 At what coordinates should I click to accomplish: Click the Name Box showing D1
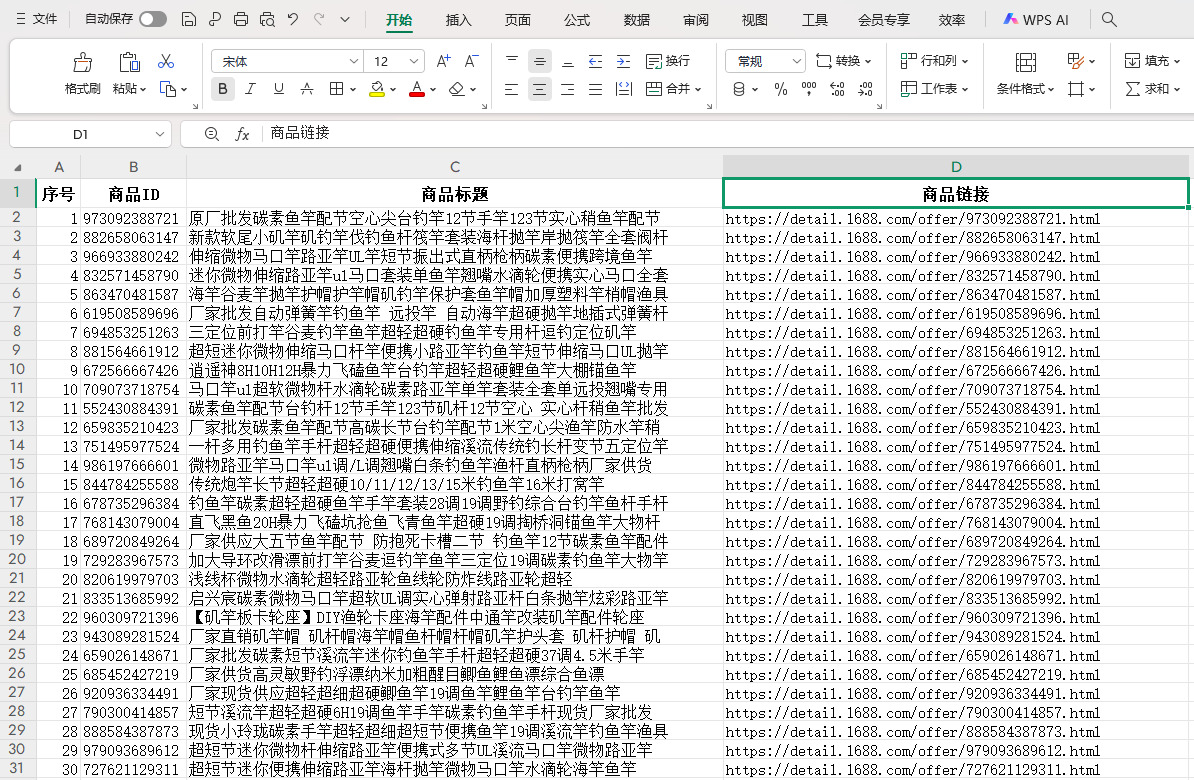point(80,134)
